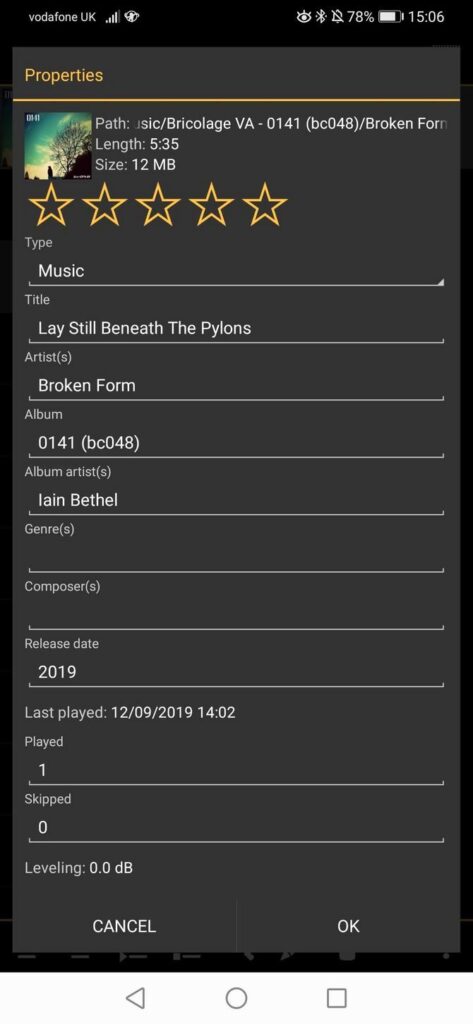Edit the Artist field Broken Form

pyautogui.click(x=236, y=385)
